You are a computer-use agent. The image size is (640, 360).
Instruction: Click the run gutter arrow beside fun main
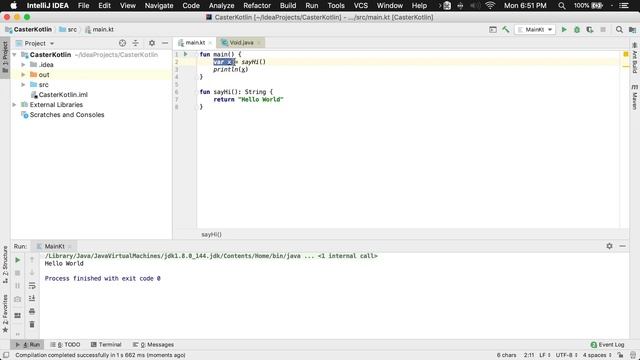[x=186, y=54]
